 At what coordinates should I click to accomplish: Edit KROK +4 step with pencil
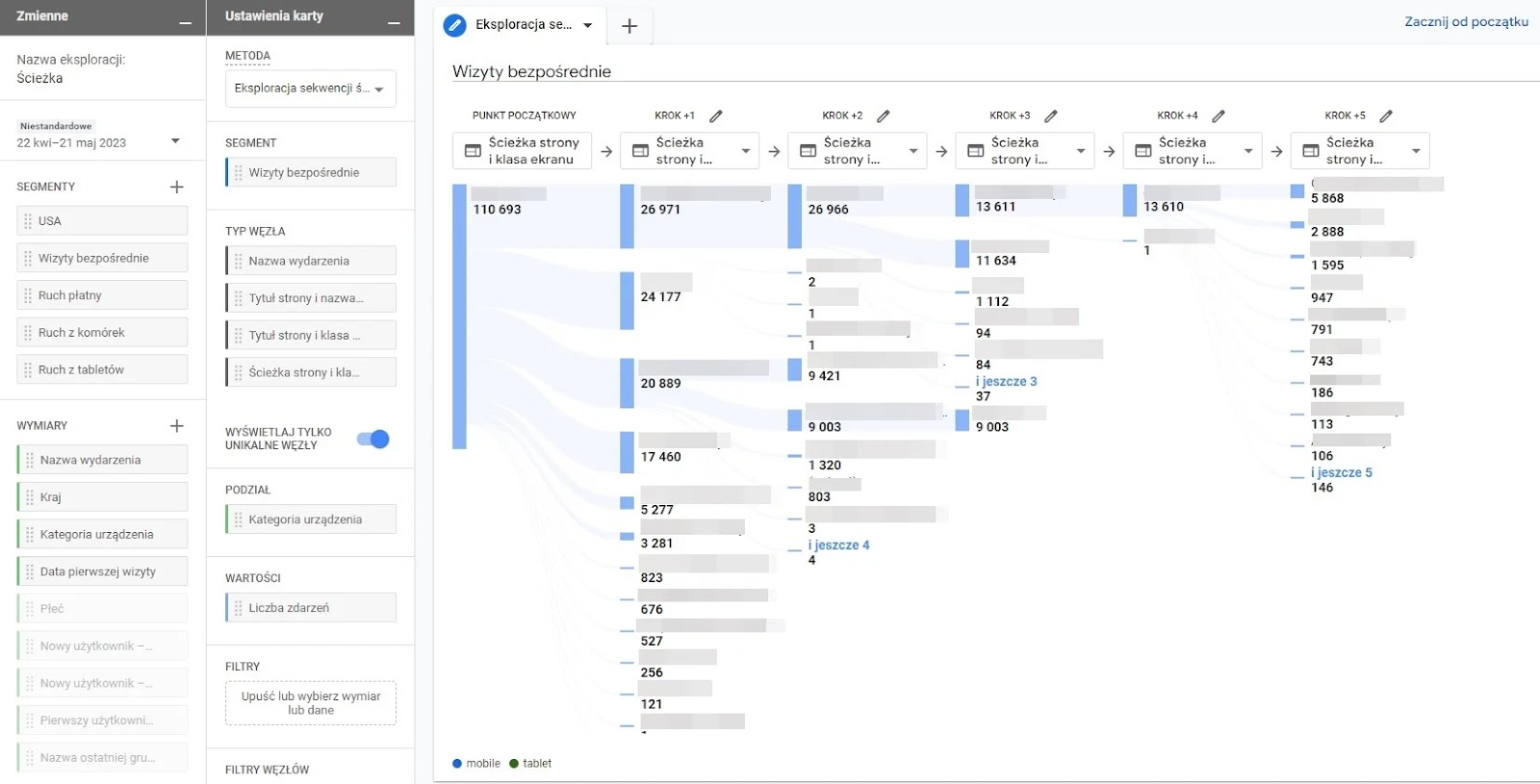point(1219,115)
